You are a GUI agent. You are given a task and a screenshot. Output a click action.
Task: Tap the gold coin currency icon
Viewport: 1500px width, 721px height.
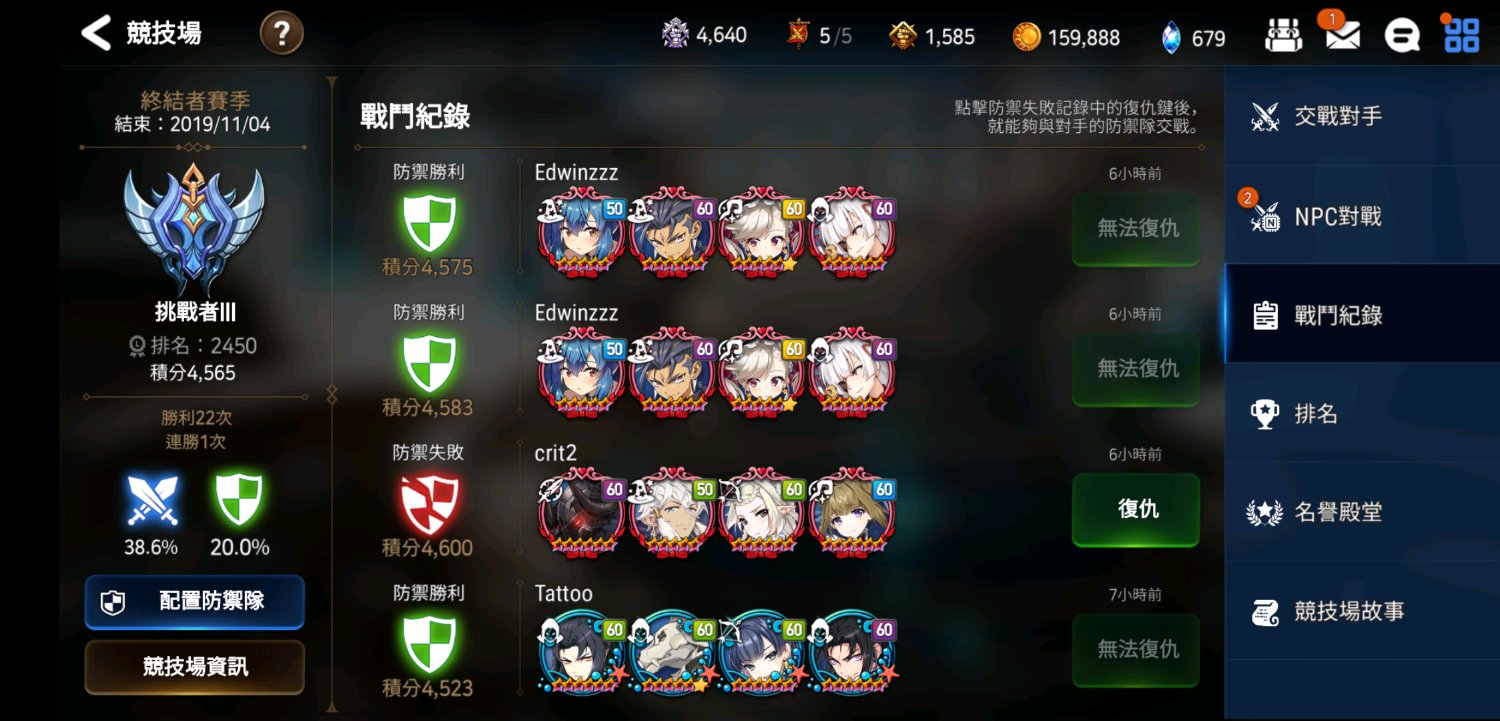click(x=1026, y=37)
